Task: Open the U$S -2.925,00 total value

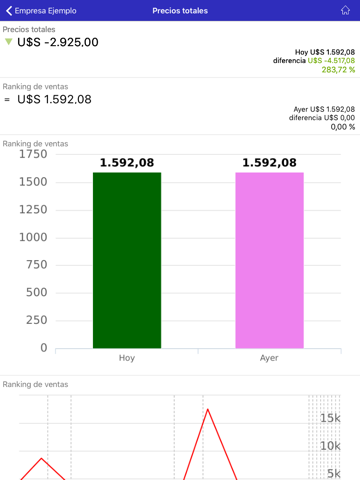Action: click(x=58, y=42)
